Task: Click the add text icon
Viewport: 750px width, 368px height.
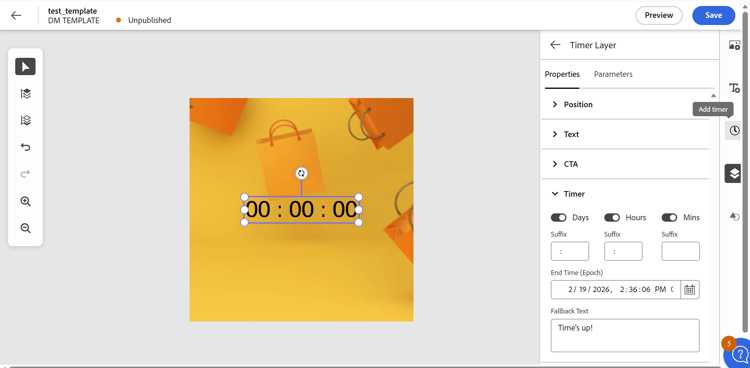Action: coord(734,88)
